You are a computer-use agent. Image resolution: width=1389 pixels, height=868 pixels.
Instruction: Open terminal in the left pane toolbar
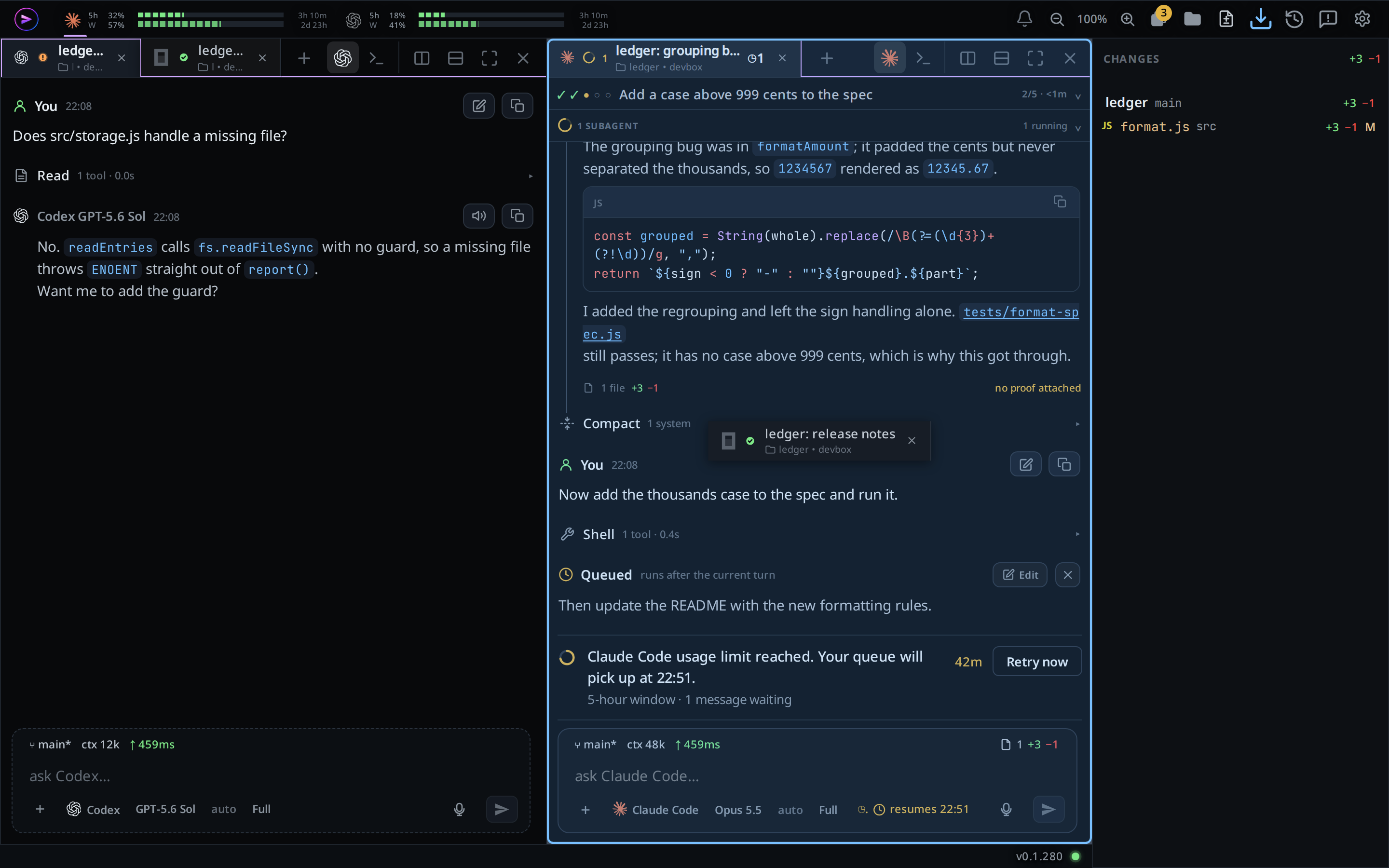pos(376,58)
